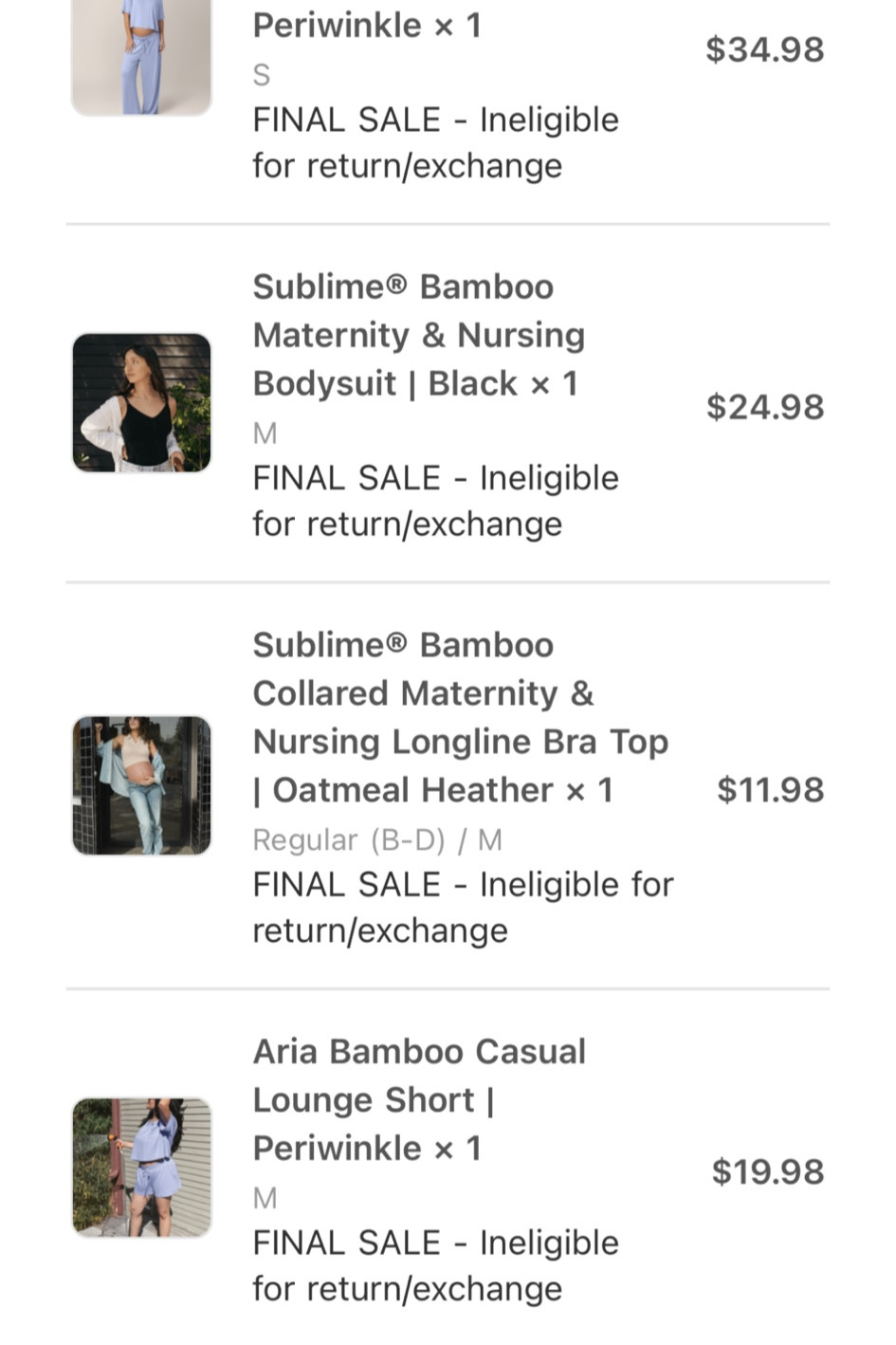Image resolution: width=896 pixels, height=1345 pixels.
Task: Click the $24.98 bodysuit price
Action: [x=764, y=407]
